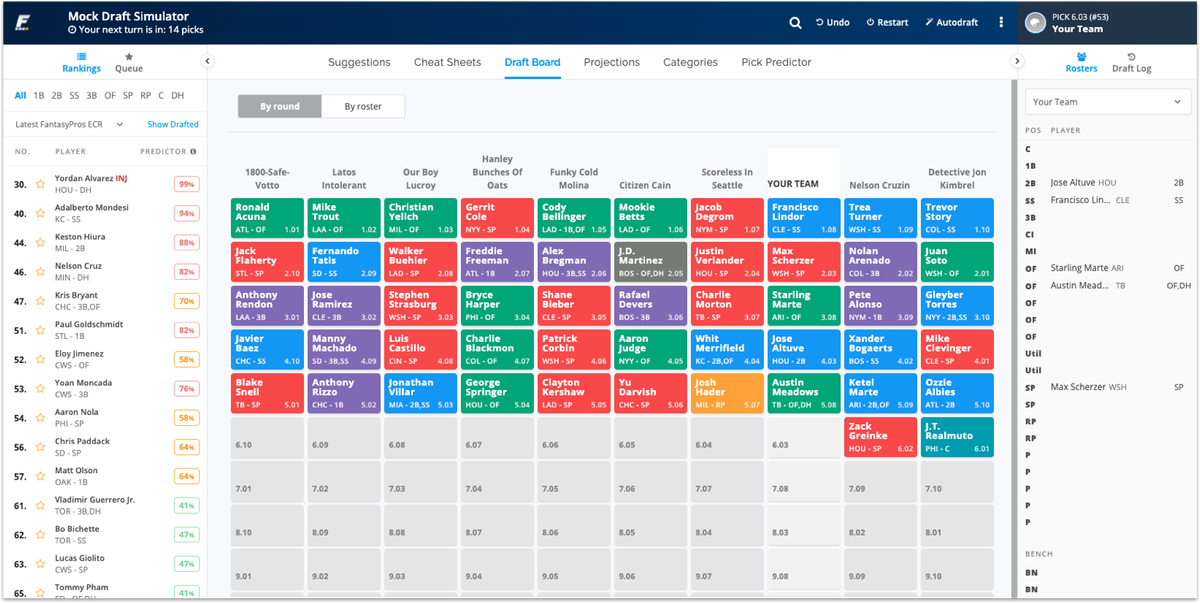Toggle the By round view

click(x=280, y=105)
